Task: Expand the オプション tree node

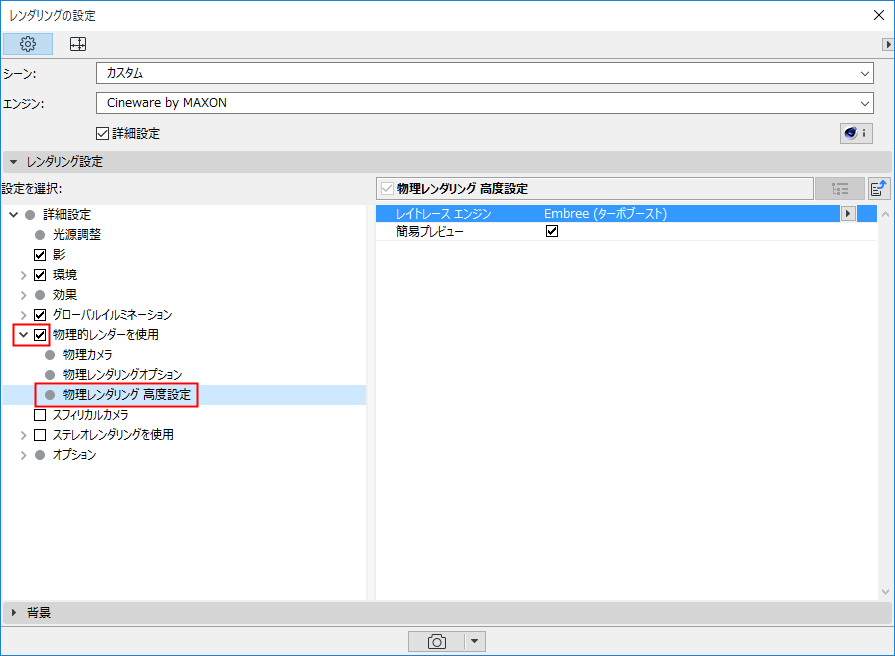Action: coord(23,455)
